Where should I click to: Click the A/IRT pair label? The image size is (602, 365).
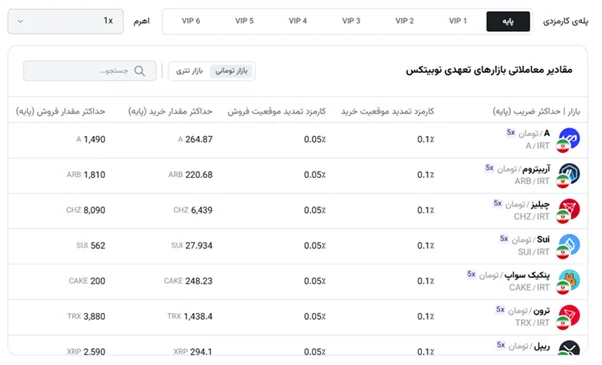(x=538, y=146)
